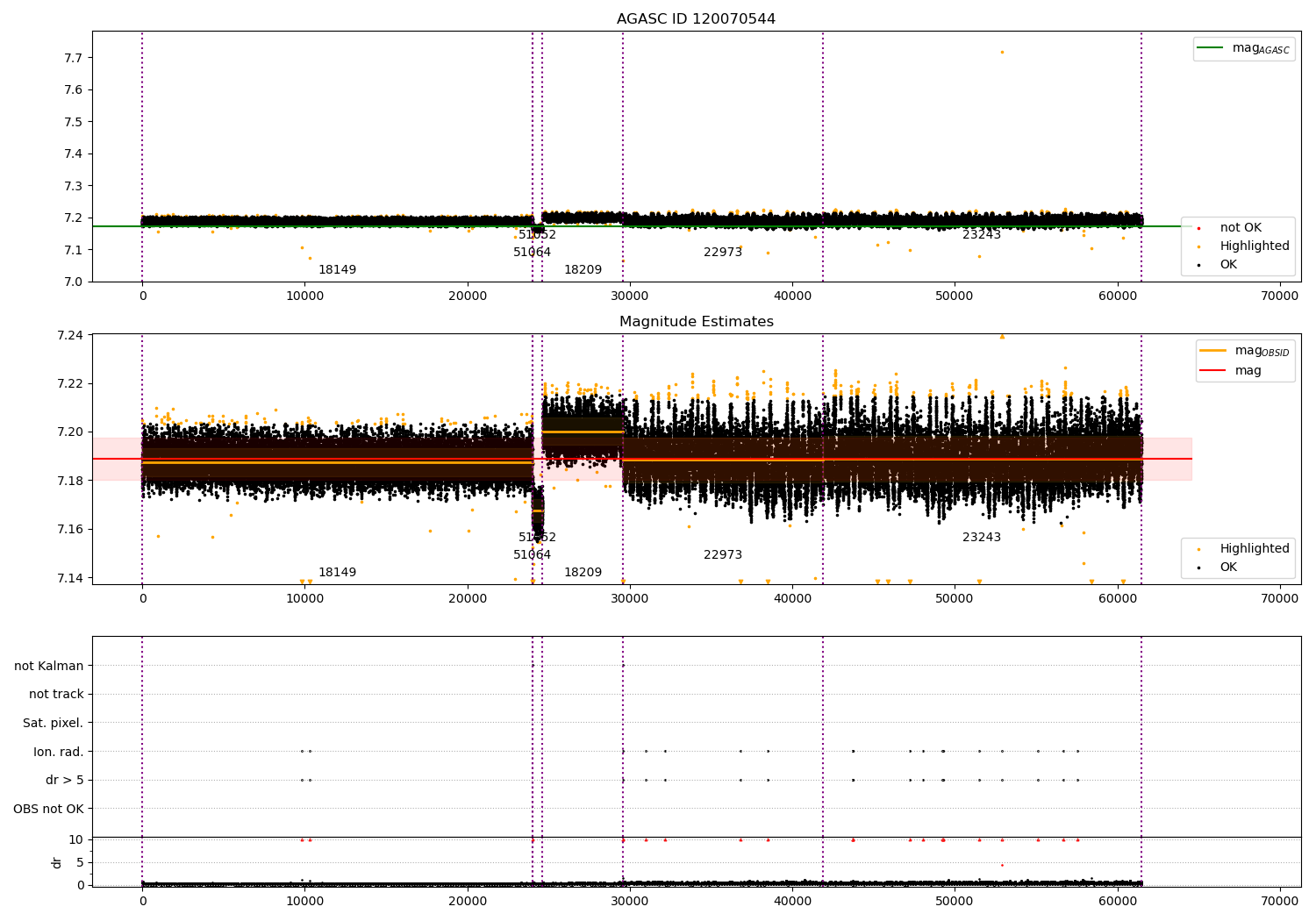Select the 'not OK' legend entry in top plot
Viewport: 1316px width, 921px height.
(1241, 228)
